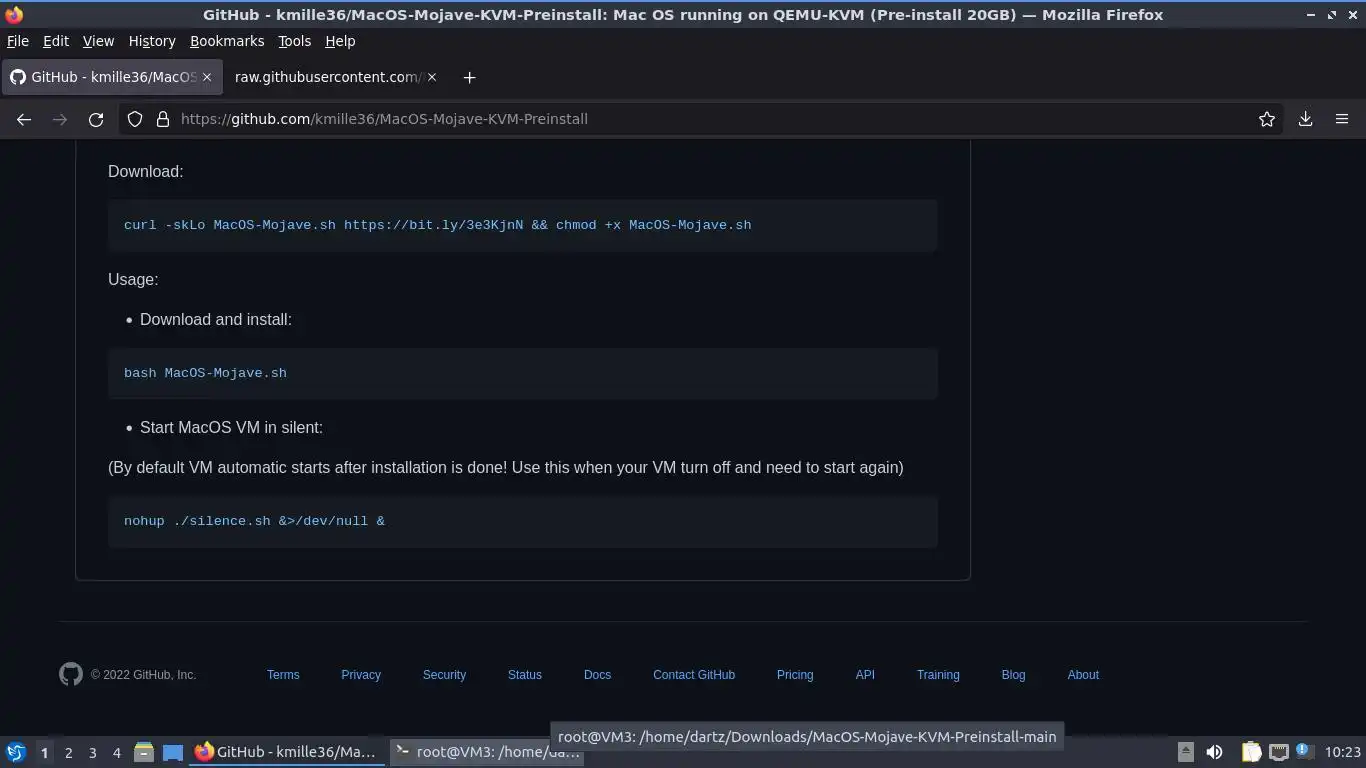The image size is (1366, 768).
Task: Click the curl -skLo download command text
Action: click(x=437, y=225)
